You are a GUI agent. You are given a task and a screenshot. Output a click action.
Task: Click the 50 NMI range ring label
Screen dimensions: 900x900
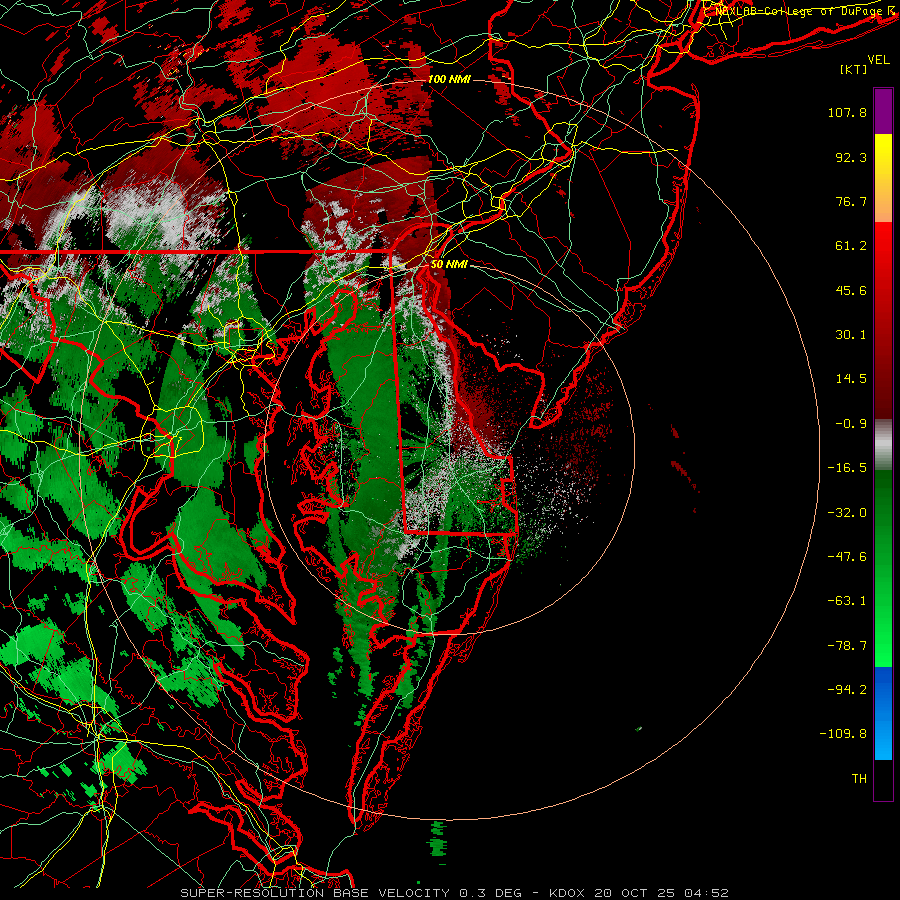tap(449, 264)
